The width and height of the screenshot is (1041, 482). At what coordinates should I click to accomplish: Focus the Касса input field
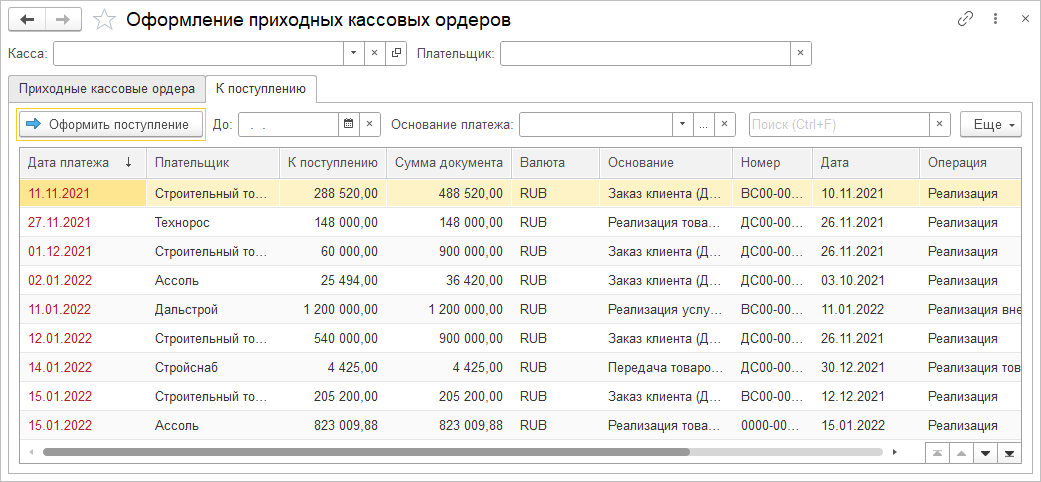click(x=199, y=53)
